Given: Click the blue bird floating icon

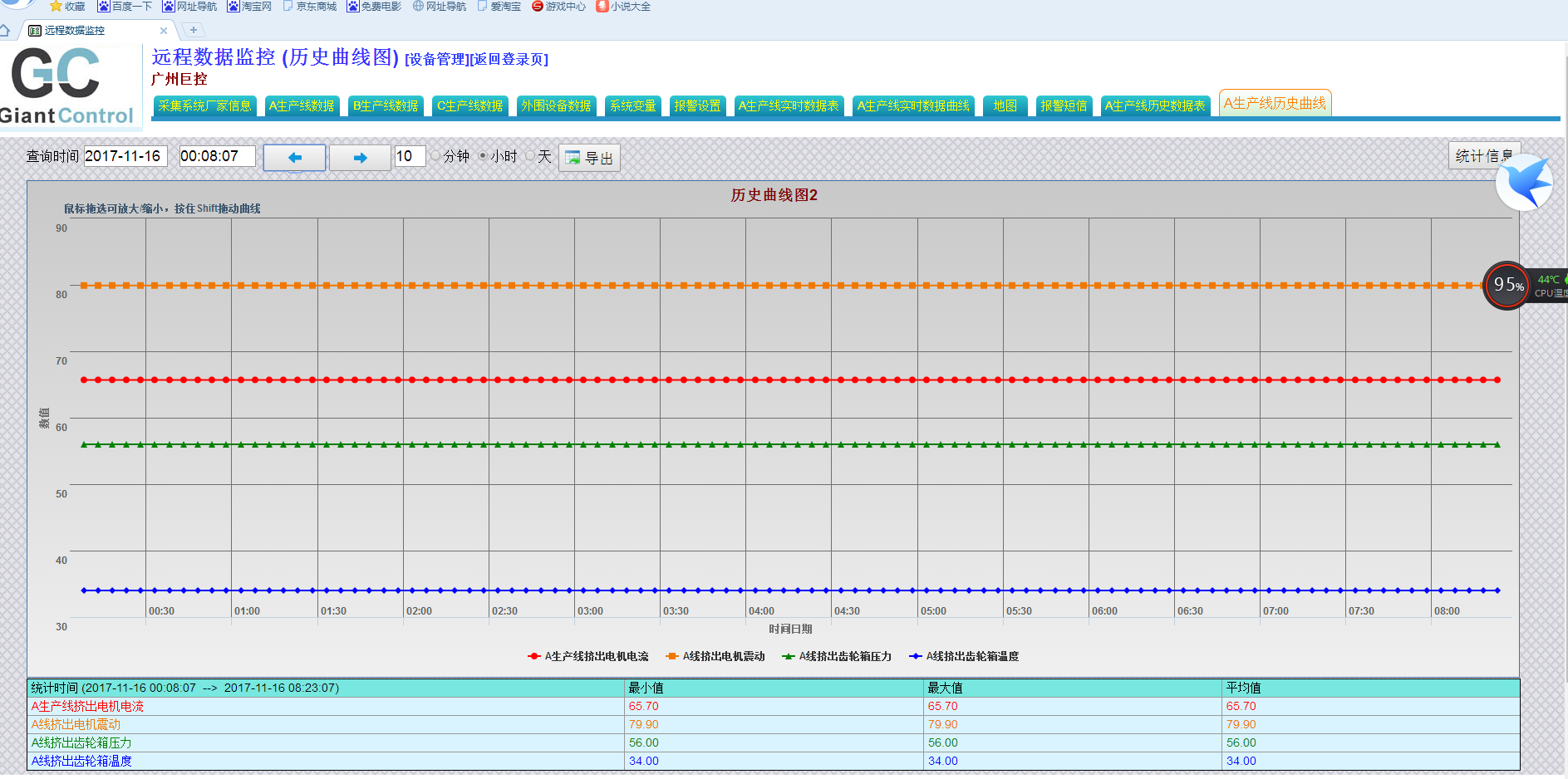Looking at the screenshot, I should (1526, 183).
